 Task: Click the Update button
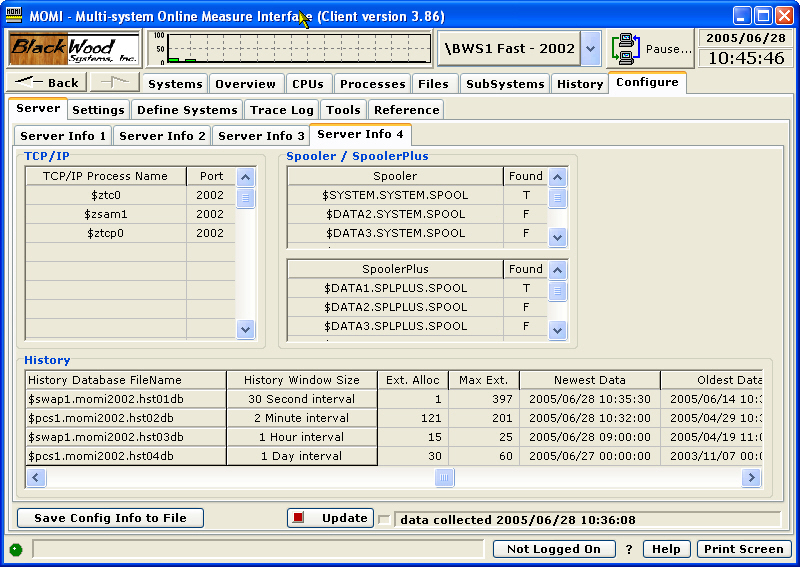point(330,518)
